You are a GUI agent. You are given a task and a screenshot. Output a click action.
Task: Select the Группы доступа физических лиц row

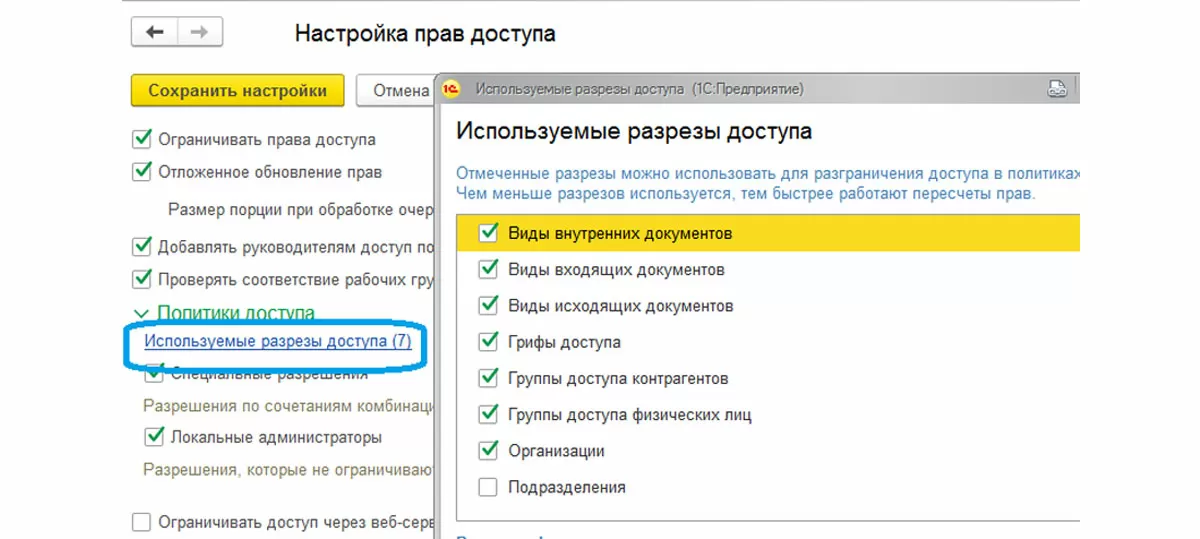[629, 414]
